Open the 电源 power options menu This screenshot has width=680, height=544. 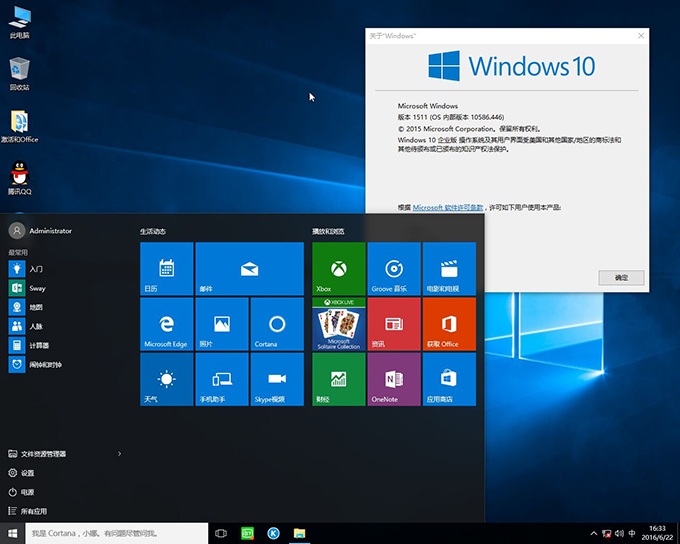pyautogui.click(x=28, y=492)
